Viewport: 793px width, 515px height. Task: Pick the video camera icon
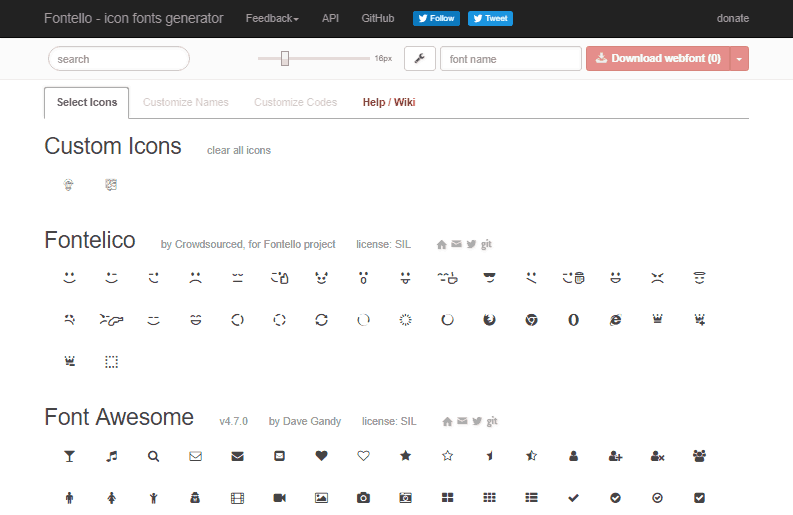pos(279,498)
